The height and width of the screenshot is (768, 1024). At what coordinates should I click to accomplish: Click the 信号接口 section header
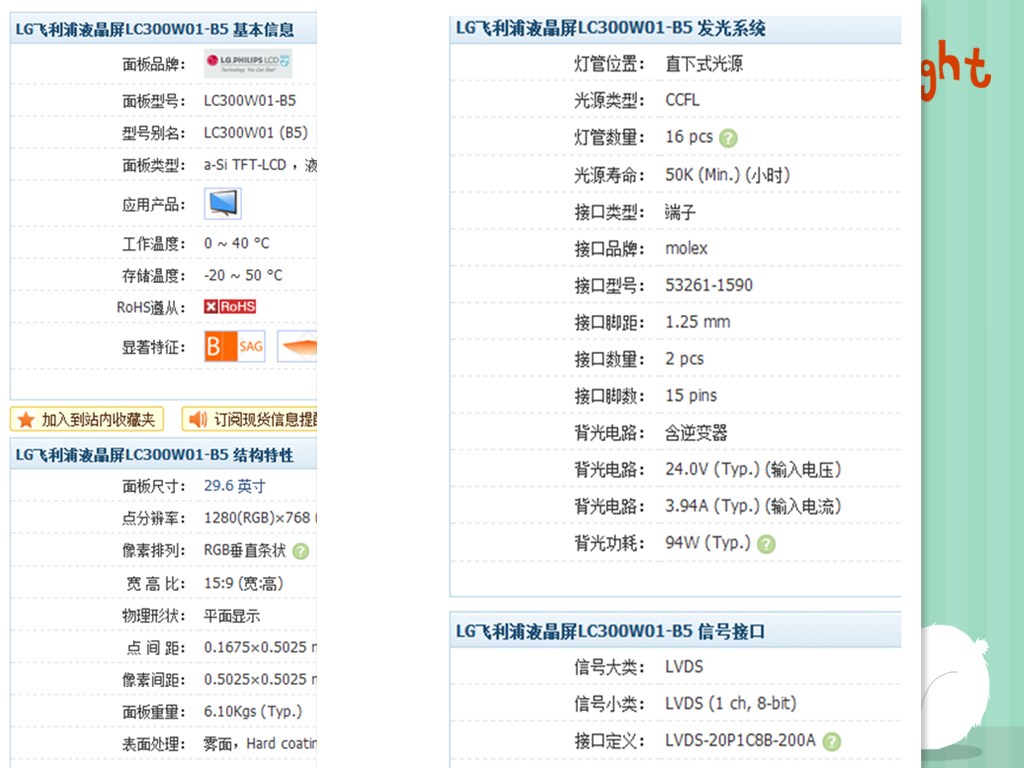pos(610,631)
